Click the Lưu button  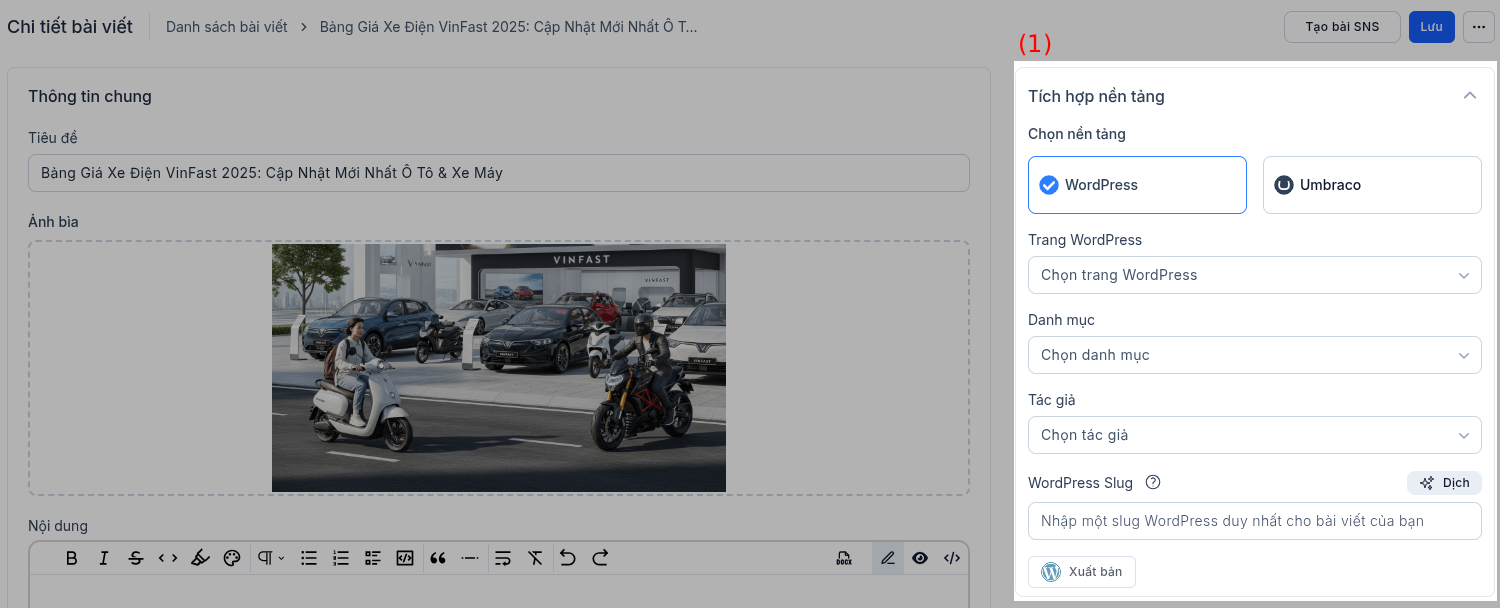(x=1431, y=27)
